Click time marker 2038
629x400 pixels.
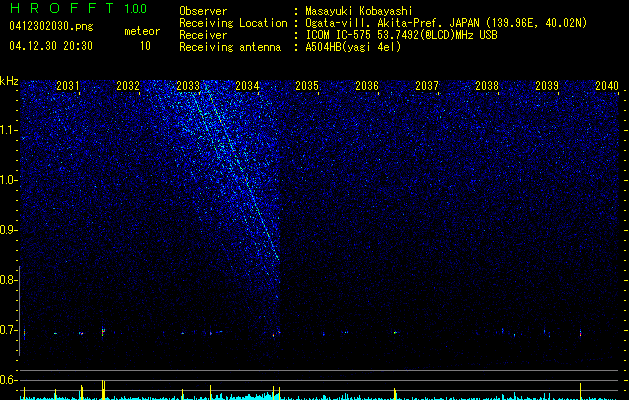tap(487, 86)
